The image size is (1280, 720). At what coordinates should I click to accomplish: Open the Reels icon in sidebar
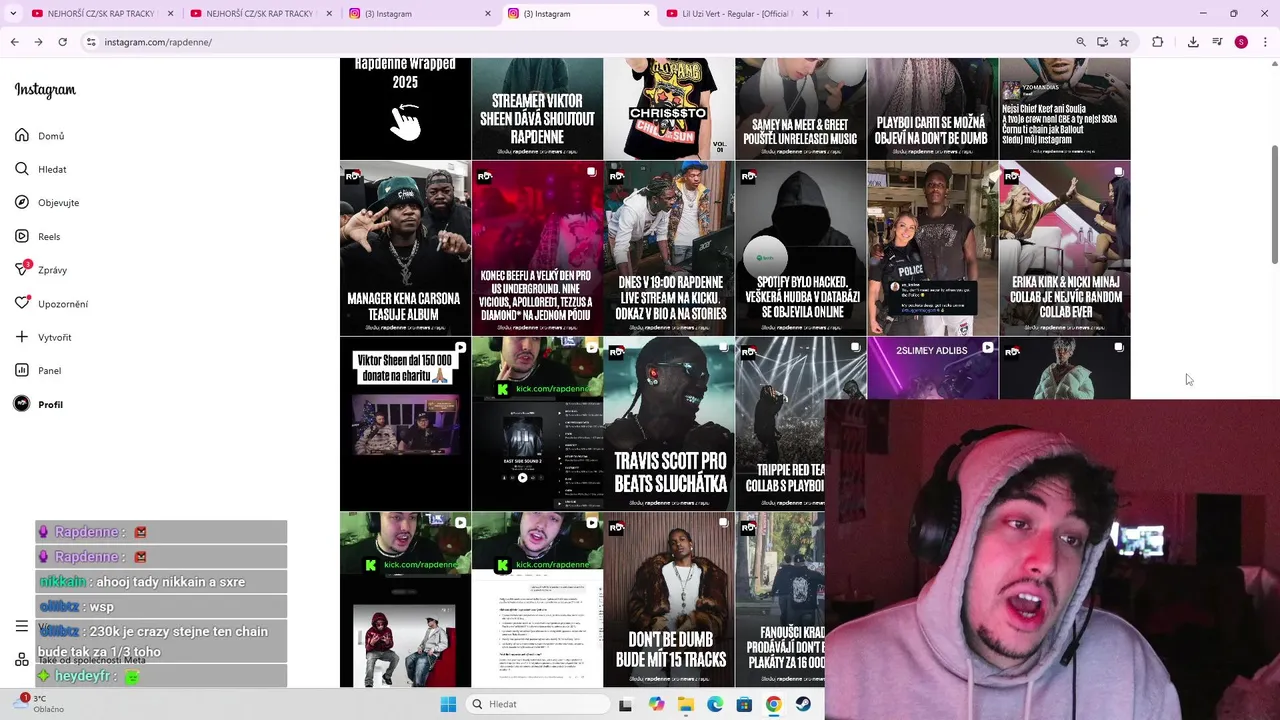22,236
